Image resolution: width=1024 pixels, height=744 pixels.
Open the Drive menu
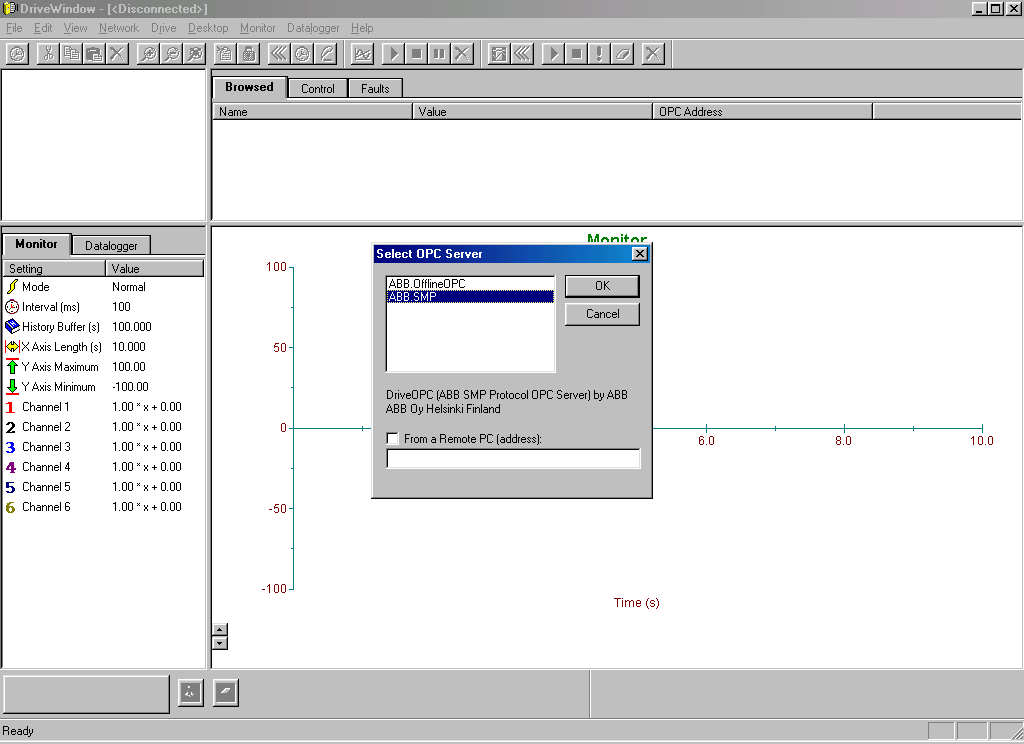163,28
